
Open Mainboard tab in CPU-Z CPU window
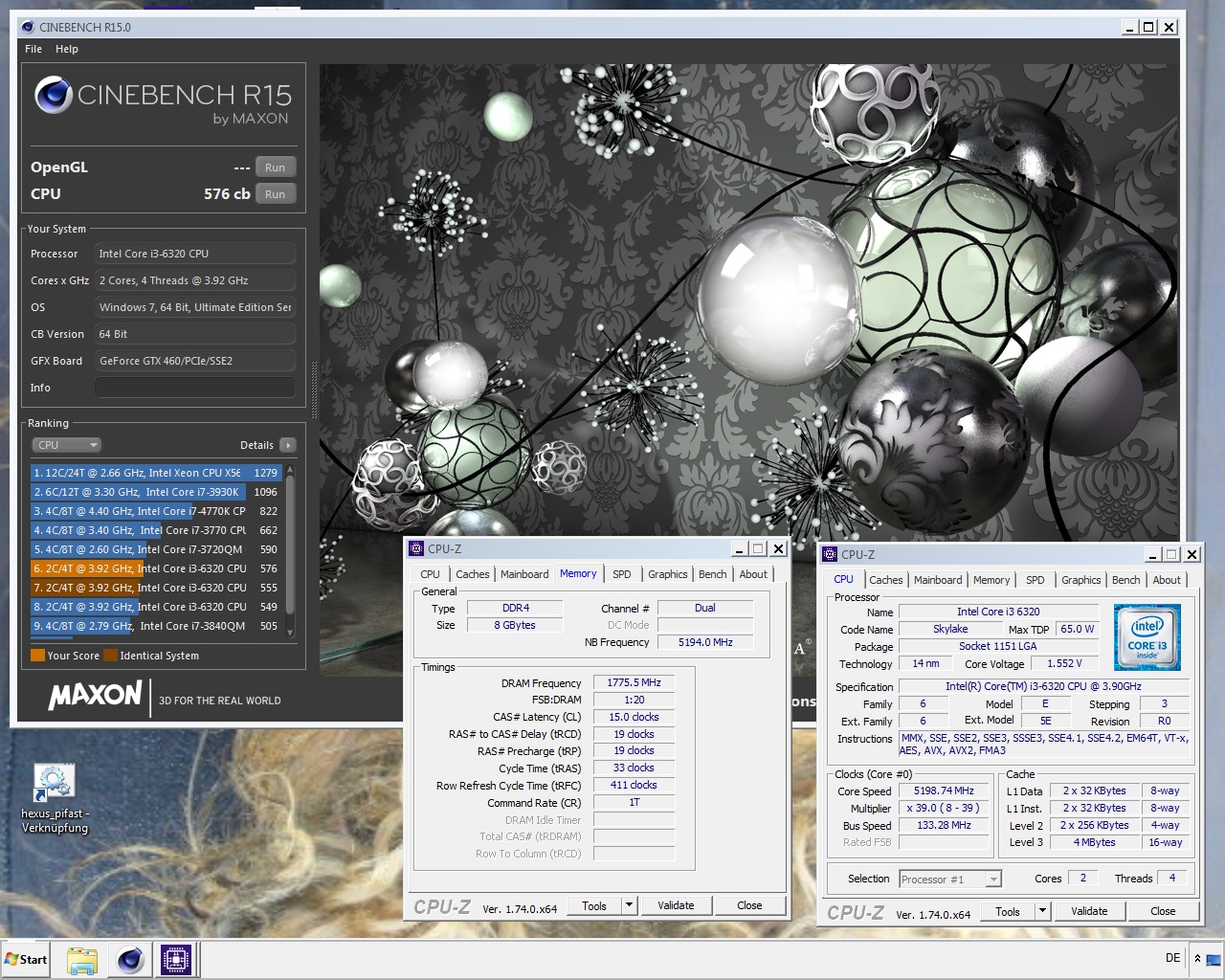pyautogui.click(x=938, y=580)
